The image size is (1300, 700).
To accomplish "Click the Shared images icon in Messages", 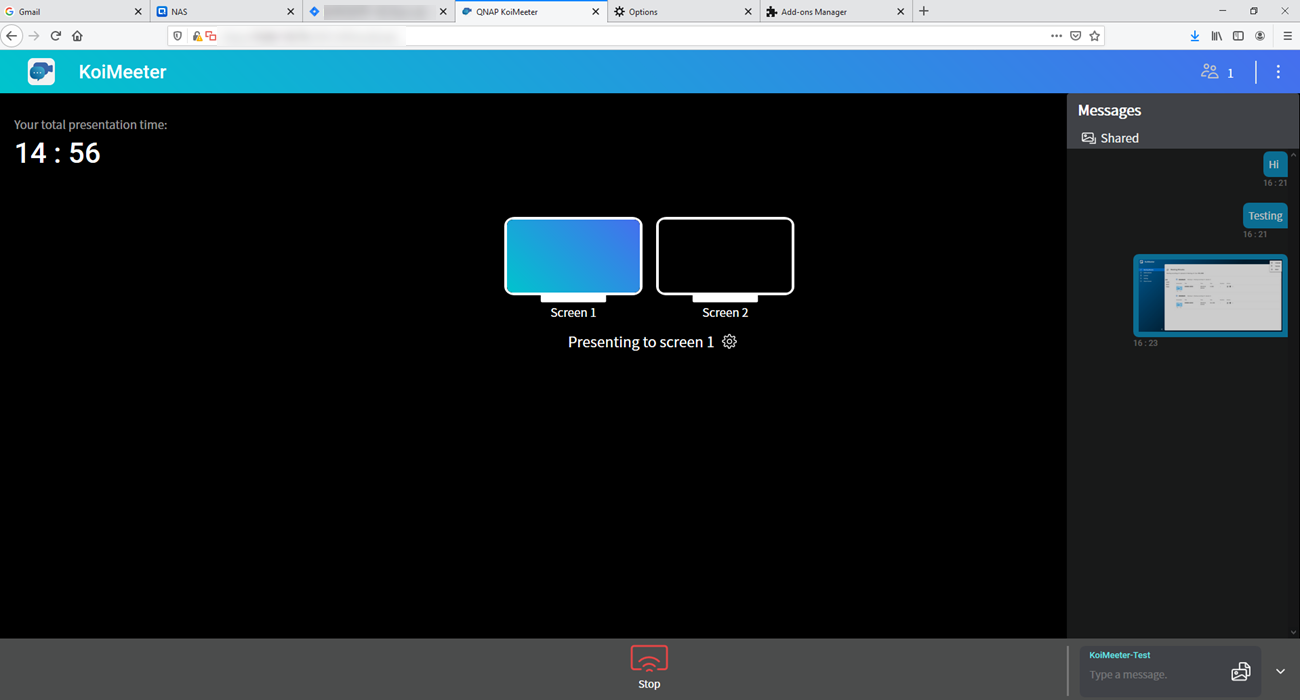I will click(1089, 138).
